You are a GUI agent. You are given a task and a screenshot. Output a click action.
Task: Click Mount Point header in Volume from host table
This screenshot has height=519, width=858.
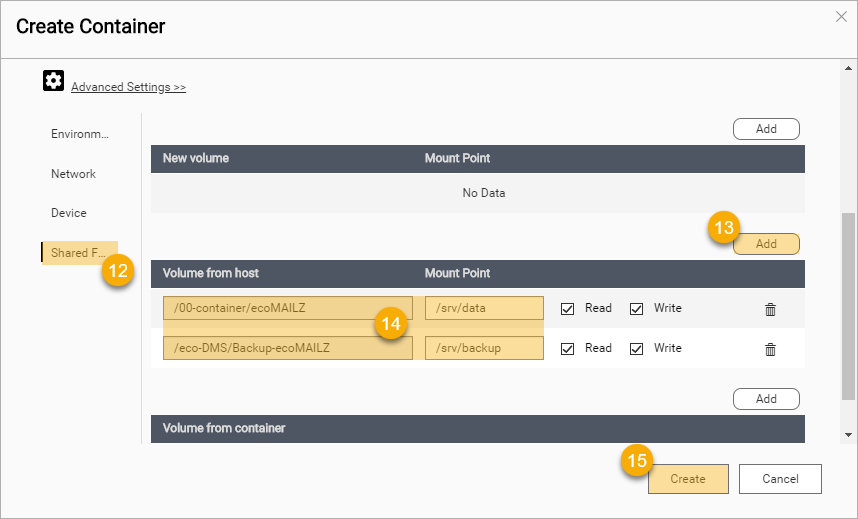(457, 273)
